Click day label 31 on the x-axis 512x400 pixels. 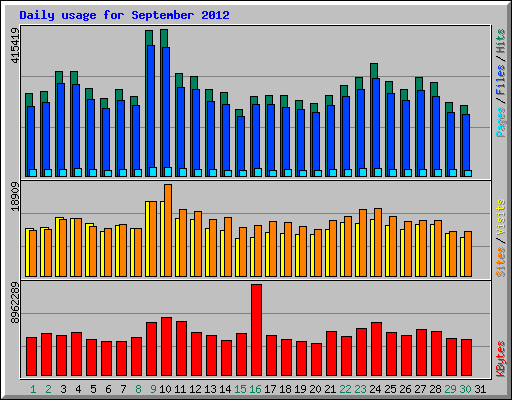tap(480, 389)
